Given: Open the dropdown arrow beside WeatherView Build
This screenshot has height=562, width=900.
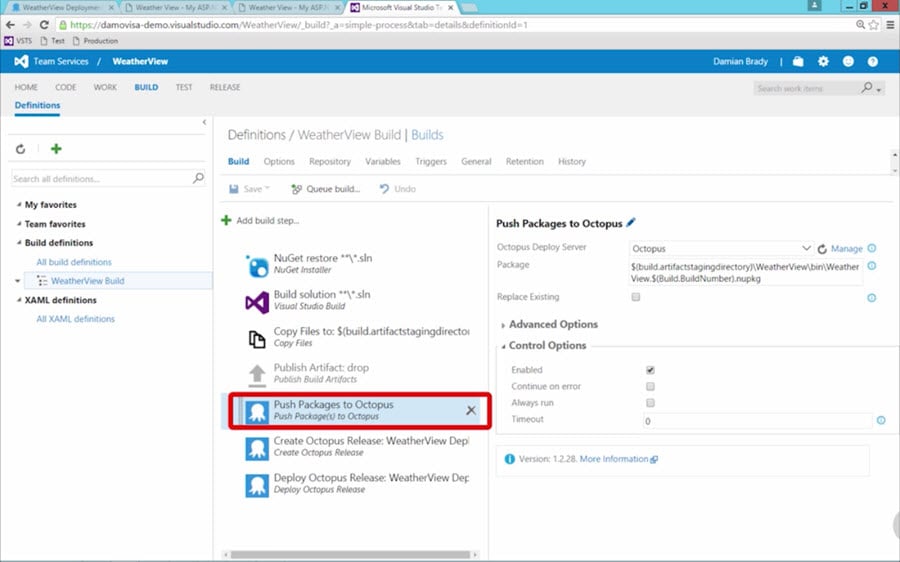Looking at the screenshot, I should pos(18,281).
